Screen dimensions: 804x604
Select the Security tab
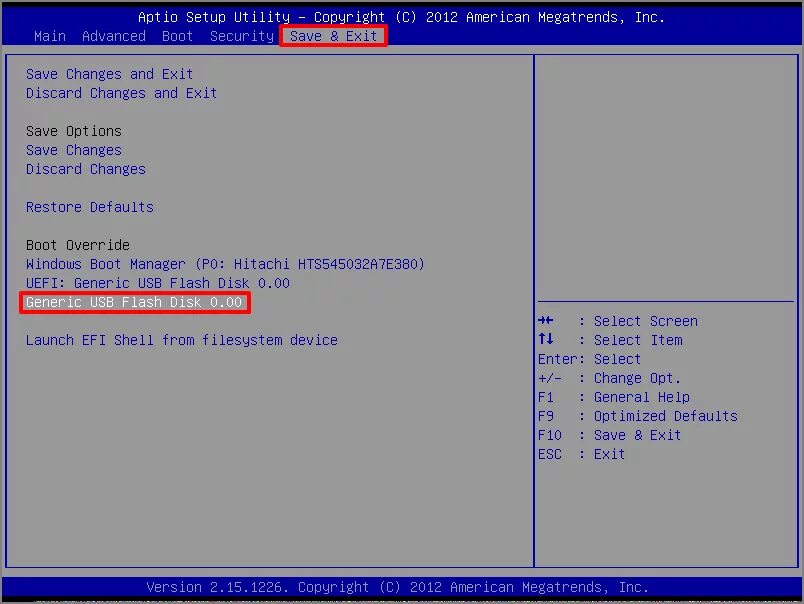pyautogui.click(x=242, y=36)
